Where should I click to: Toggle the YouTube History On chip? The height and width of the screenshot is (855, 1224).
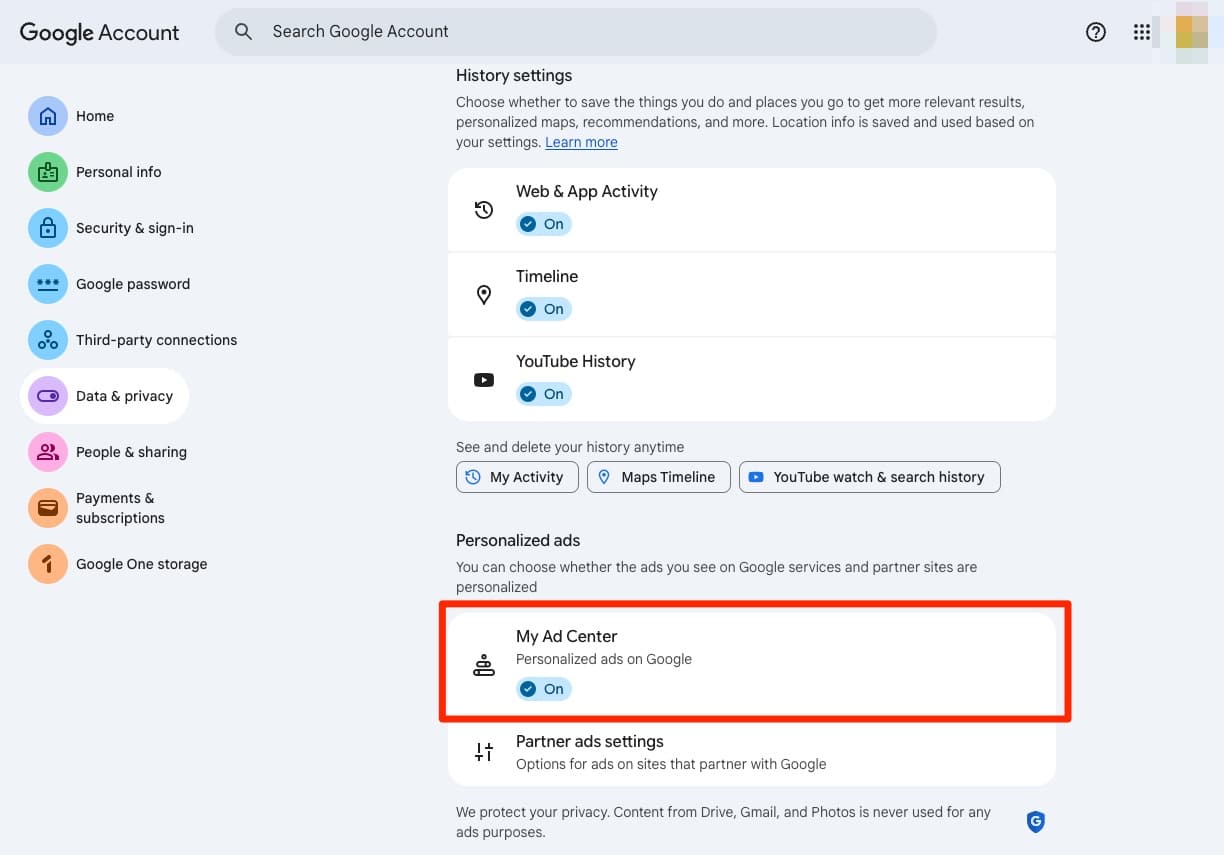pyautogui.click(x=544, y=394)
